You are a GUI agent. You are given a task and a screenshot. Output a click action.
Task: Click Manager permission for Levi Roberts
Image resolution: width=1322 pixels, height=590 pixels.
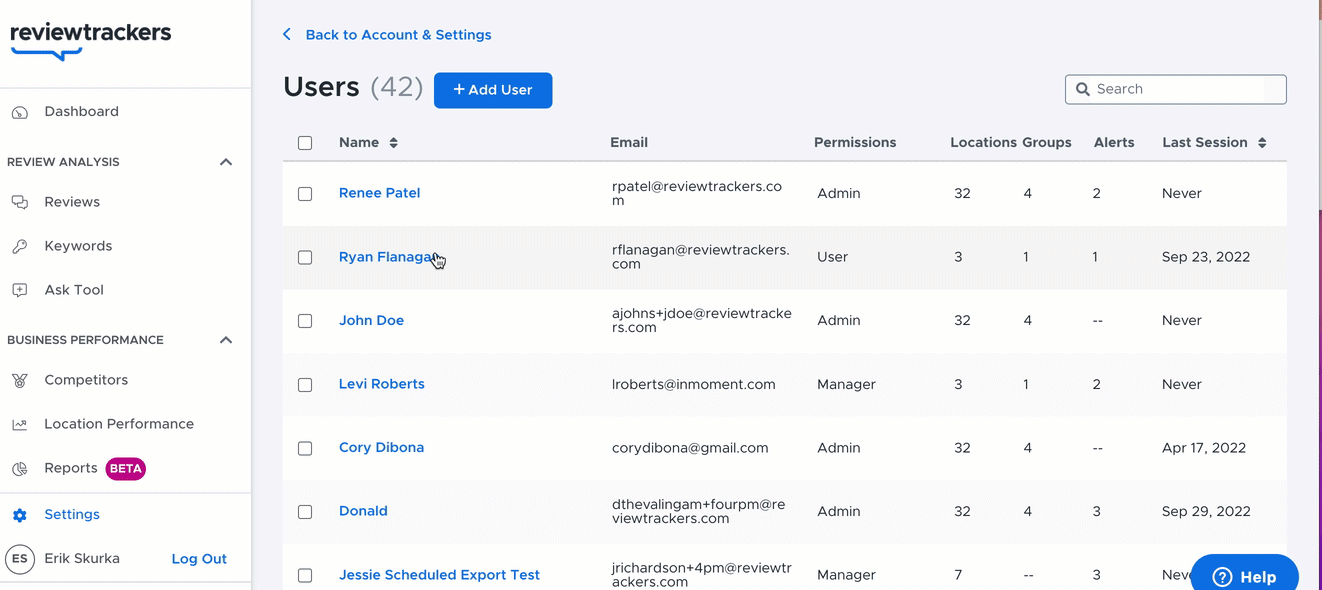pos(846,384)
